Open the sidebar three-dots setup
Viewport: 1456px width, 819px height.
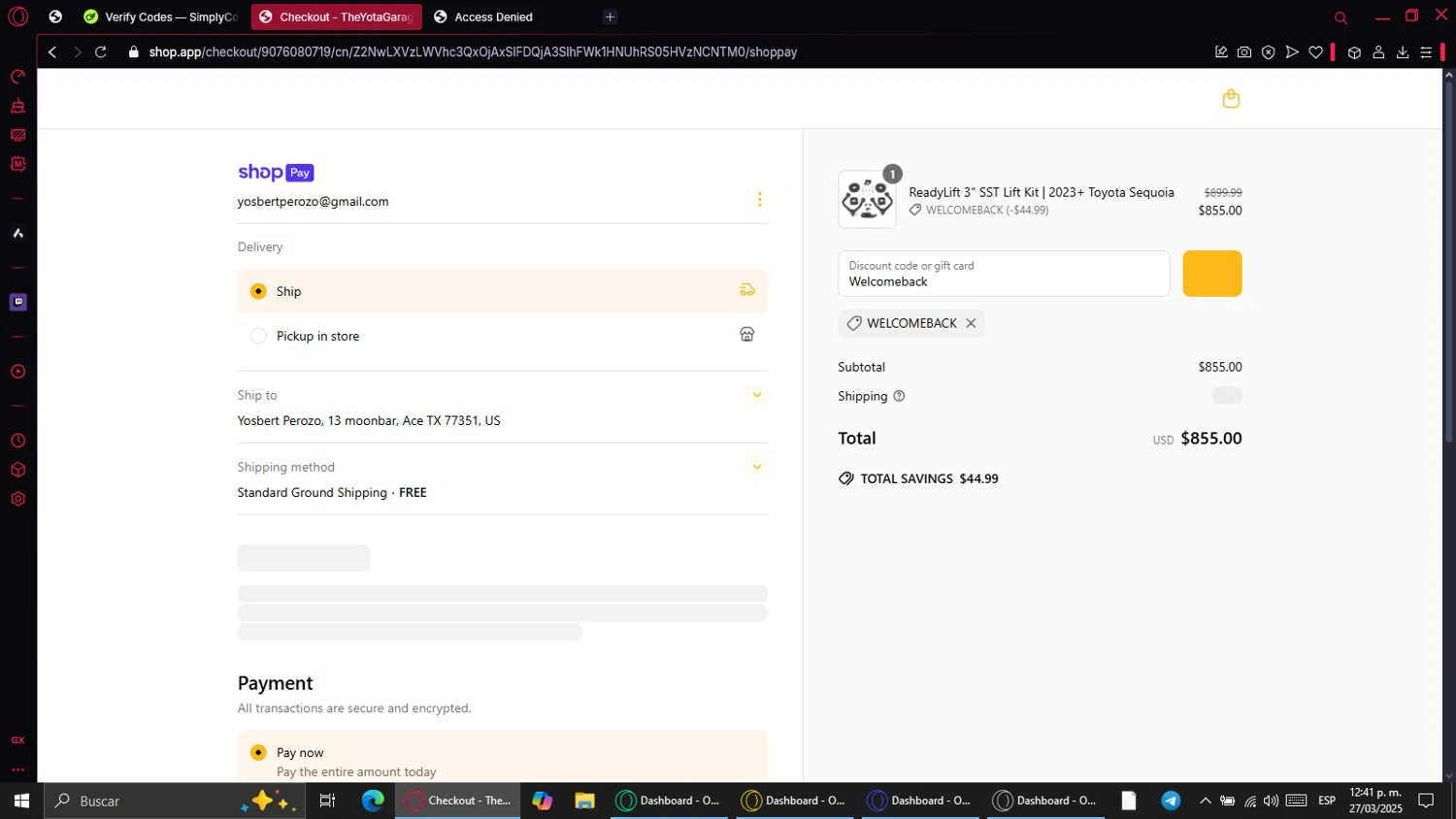click(x=17, y=770)
